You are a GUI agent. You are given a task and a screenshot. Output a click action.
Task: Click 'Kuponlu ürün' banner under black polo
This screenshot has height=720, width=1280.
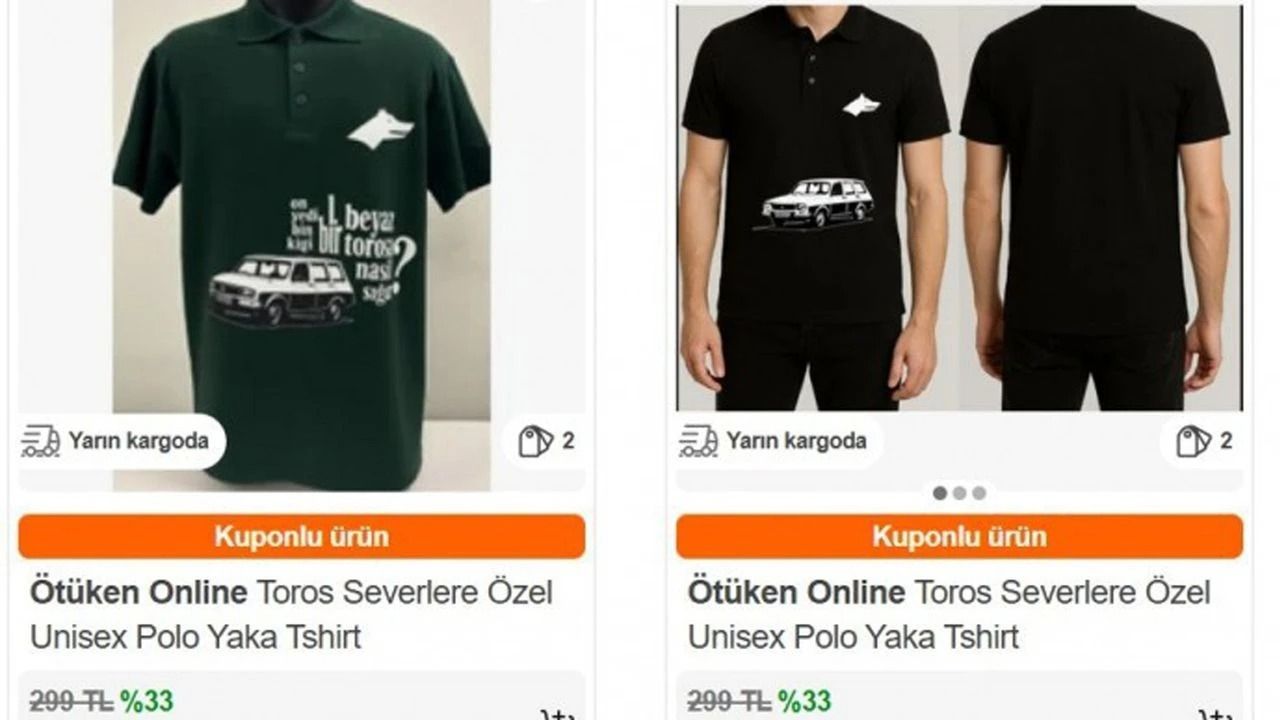960,537
